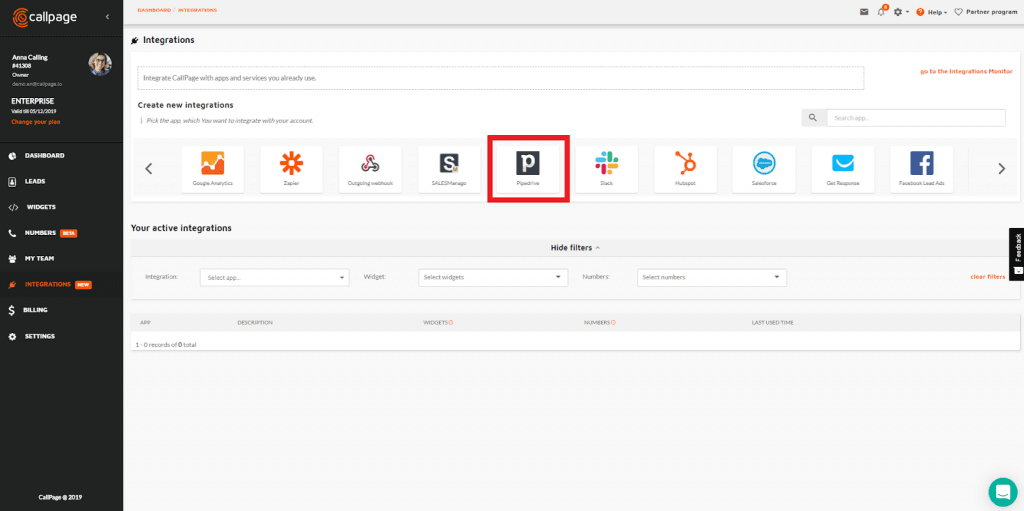Screen dimensions: 1024x511
Task: Sort by the LAST USED TIME column header
Action: (772, 323)
